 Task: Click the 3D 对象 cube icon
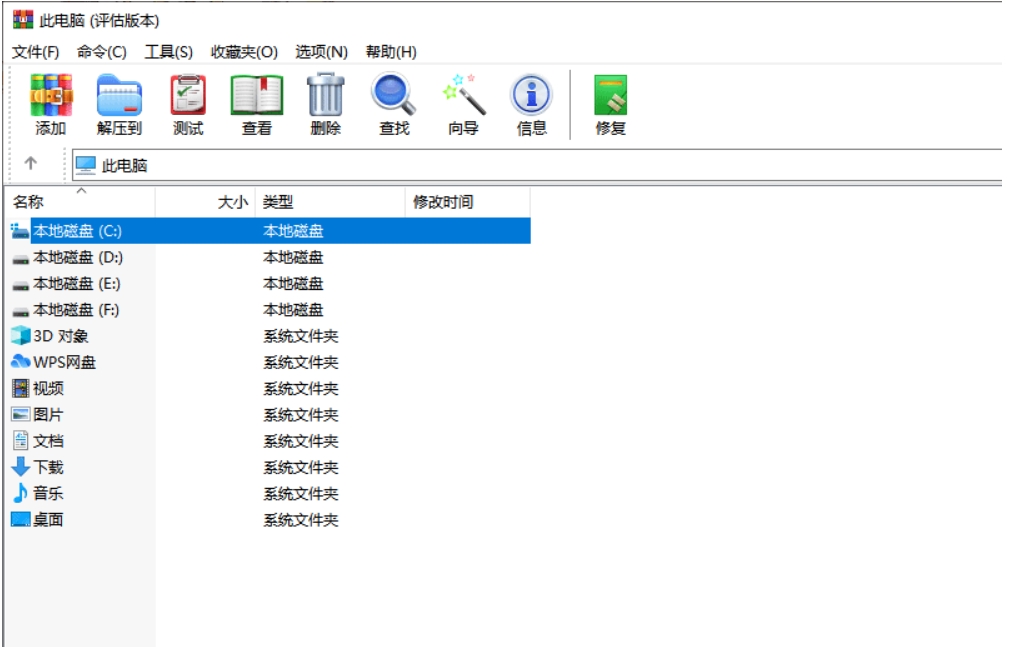[21, 336]
